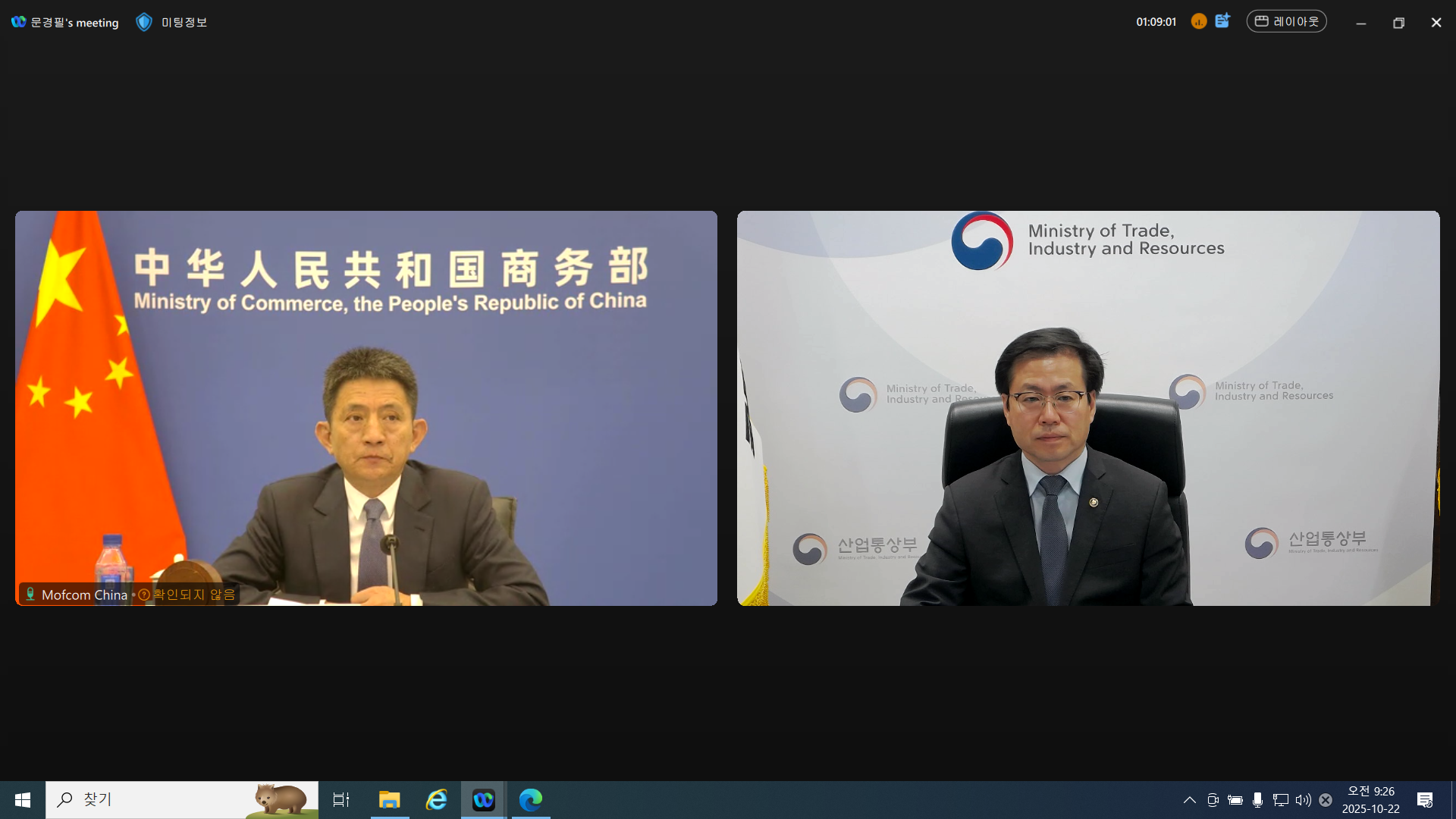
Task: Click the green microphone icon beside Mofcom China
Action: click(30, 594)
